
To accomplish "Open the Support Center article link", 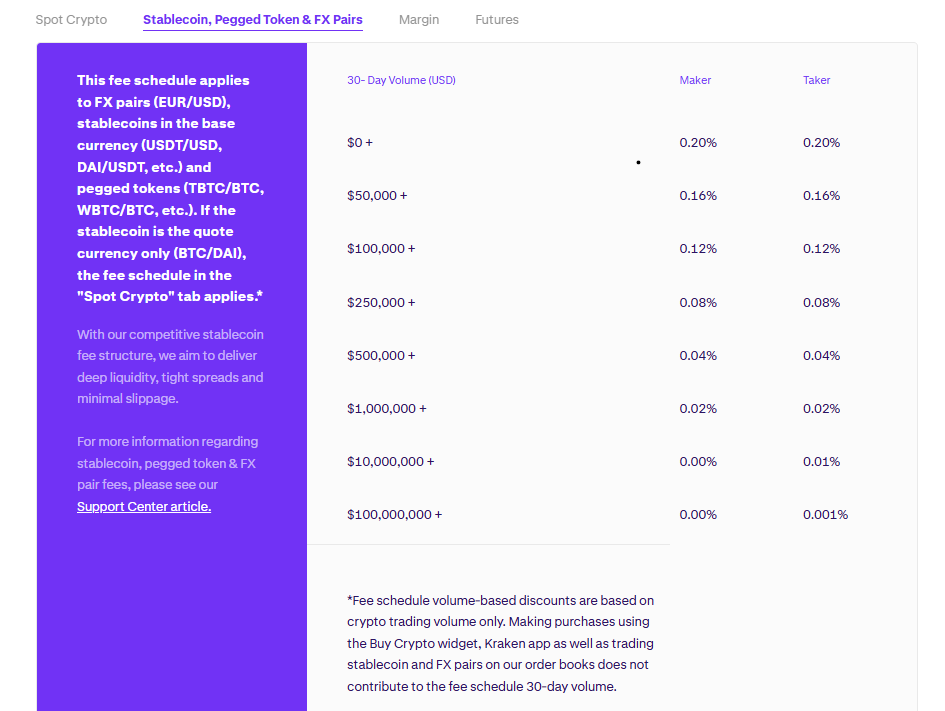I will point(143,506).
